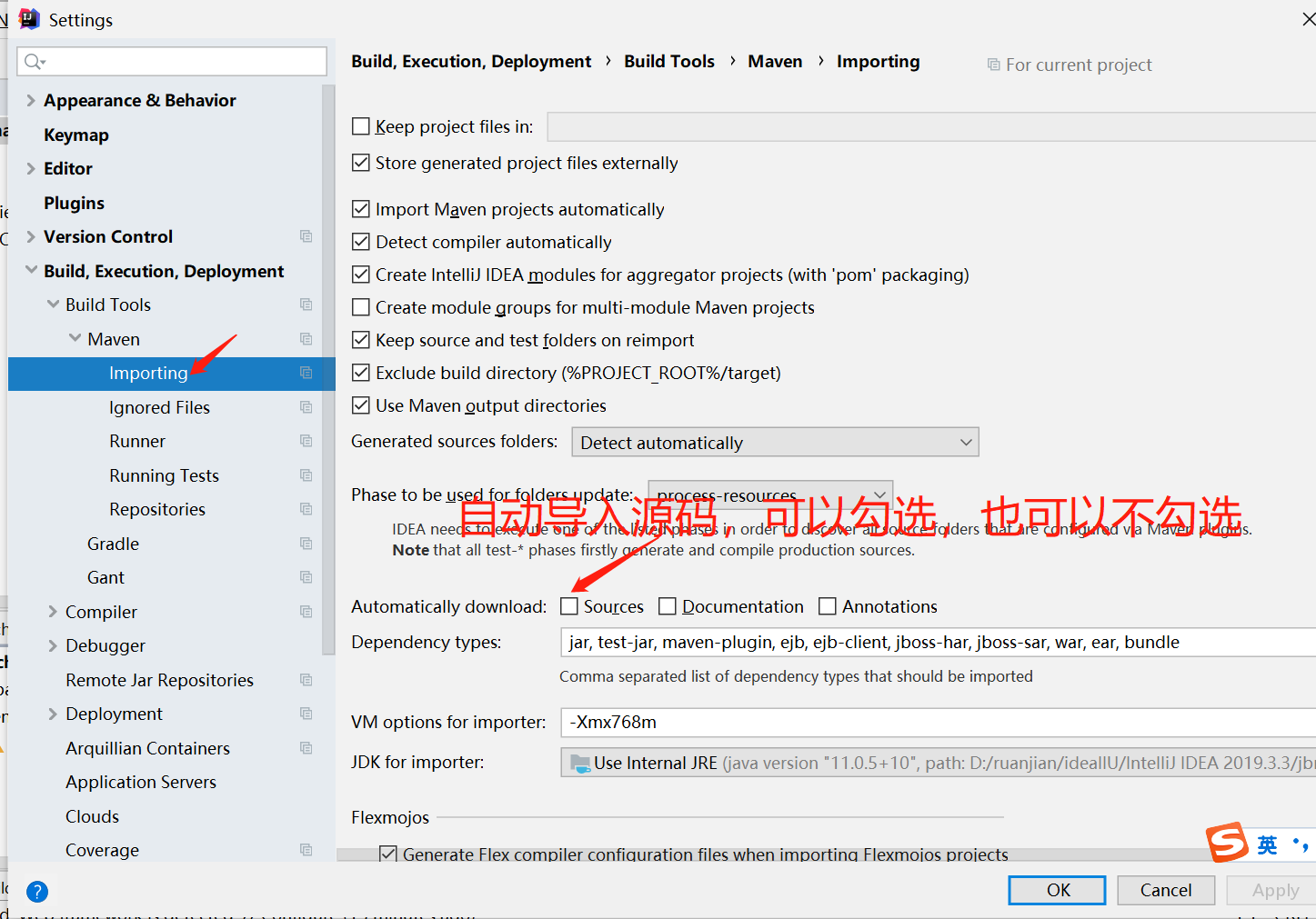1316x919 pixels.
Task: Click project-level icon beside Runner
Action: click(306, 441)
